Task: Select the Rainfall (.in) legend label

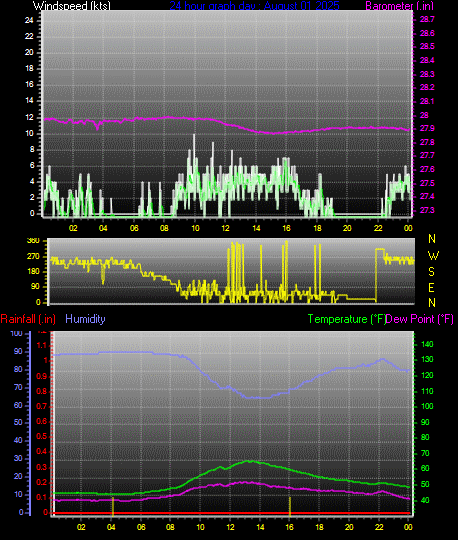Action: pyautogui.click(x=28, y=319)
